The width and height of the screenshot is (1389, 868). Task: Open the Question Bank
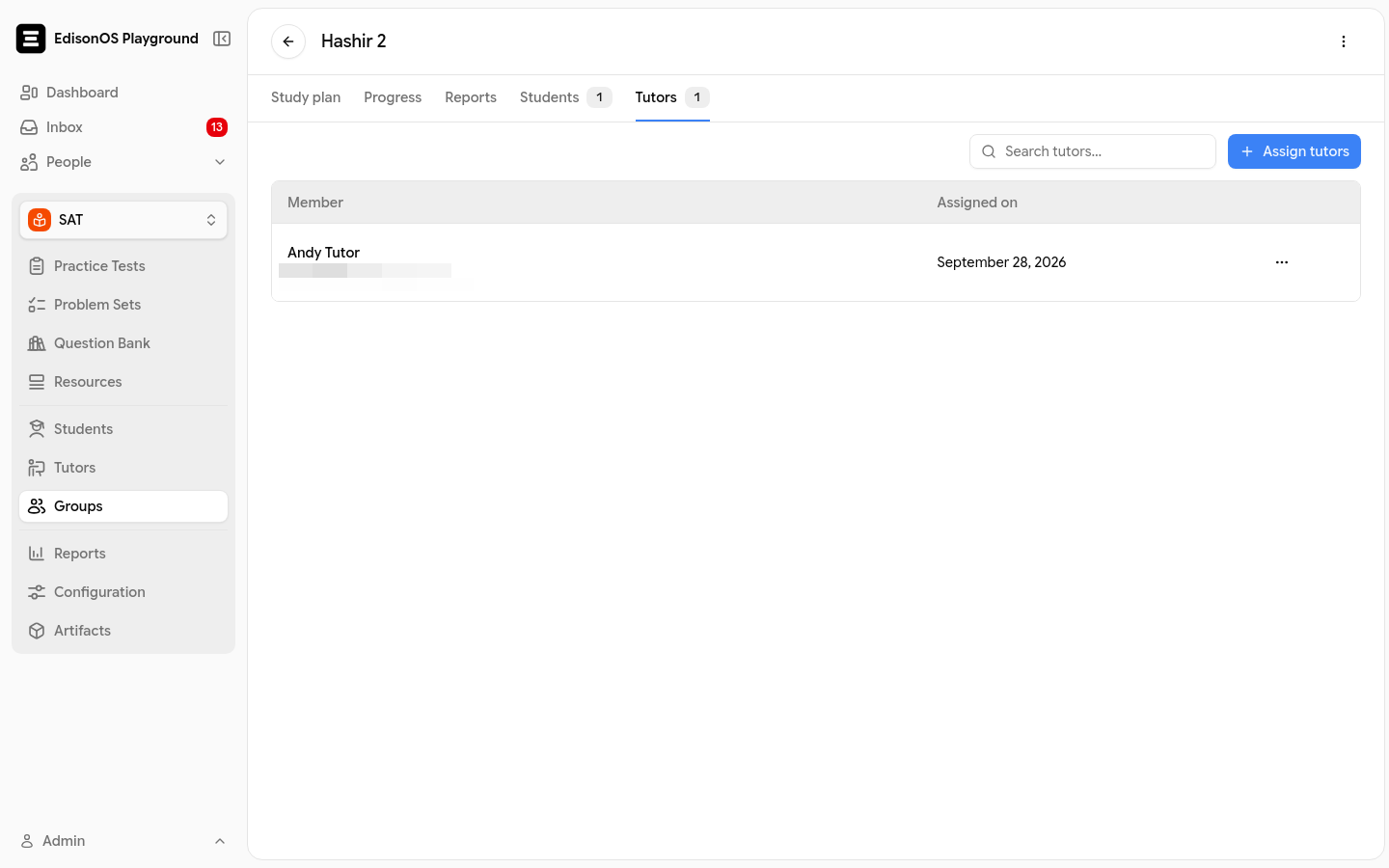coord(123,343)
